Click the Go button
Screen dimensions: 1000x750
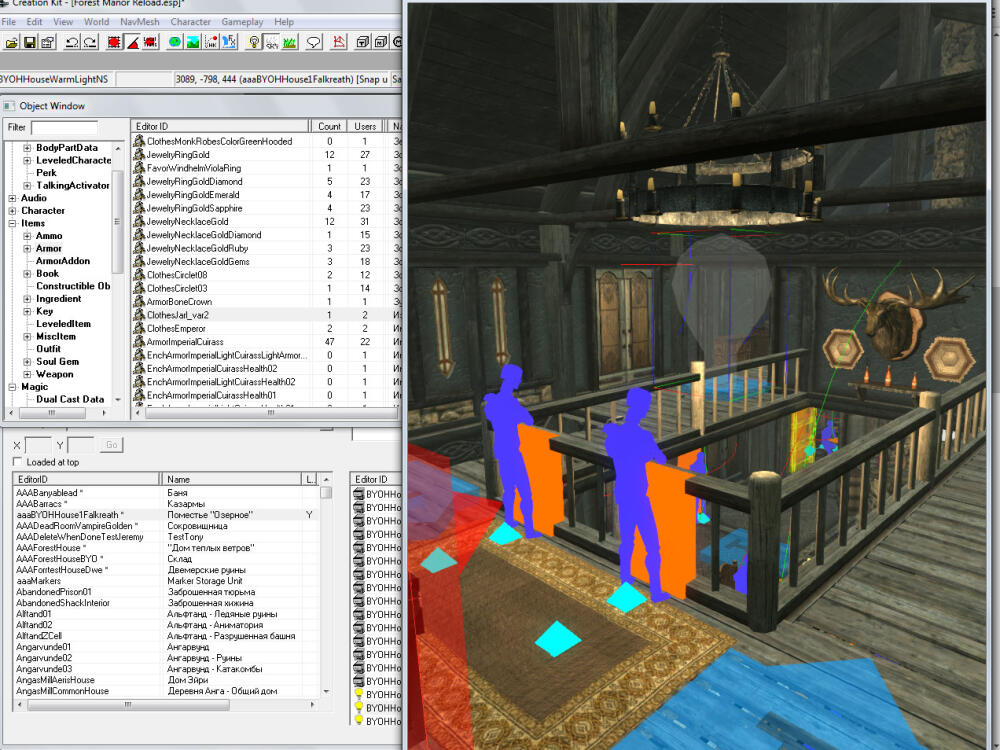(x=112, y=445)
